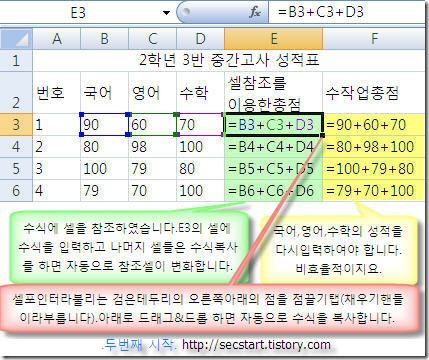The image size is (429, 360).
Task: Select row 5 header
Action: (x=16, y=169)
